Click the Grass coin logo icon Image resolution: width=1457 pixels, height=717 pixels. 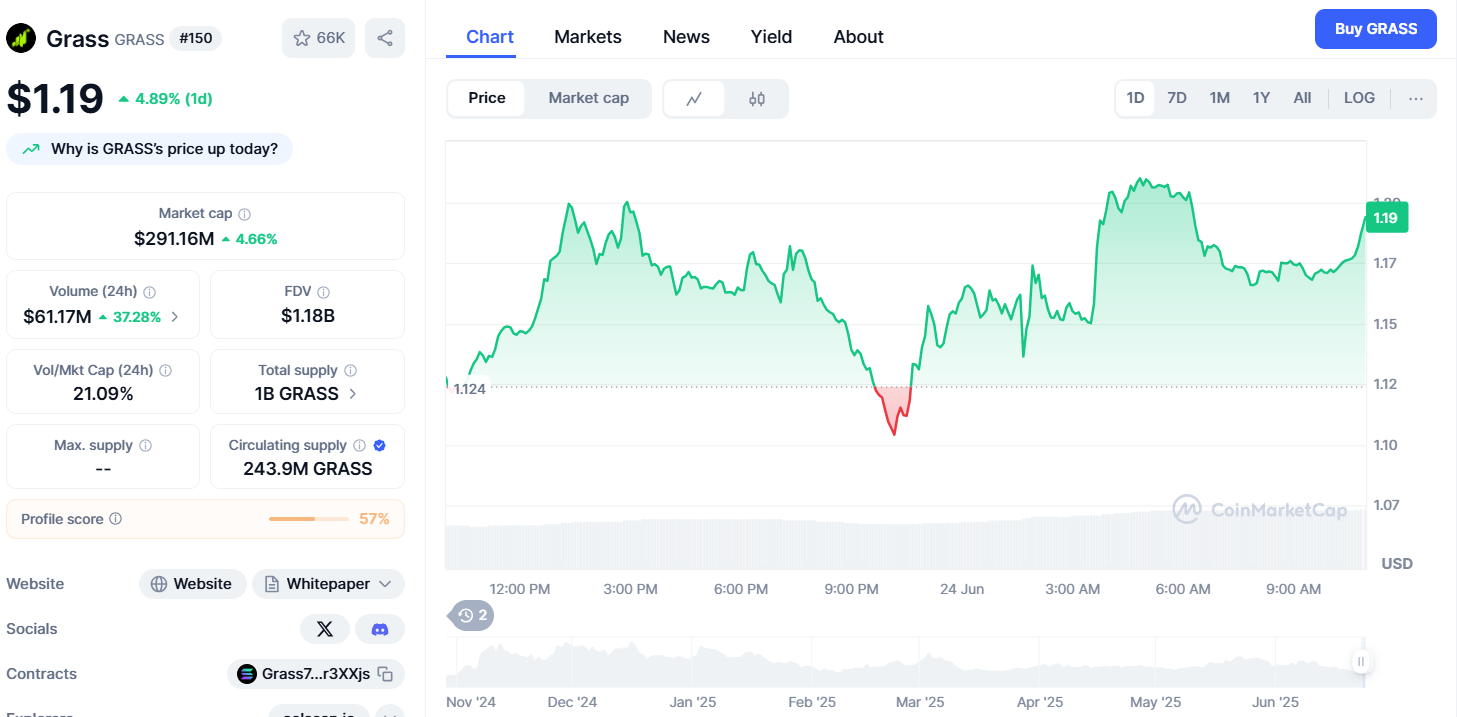(x=21, y=39)
